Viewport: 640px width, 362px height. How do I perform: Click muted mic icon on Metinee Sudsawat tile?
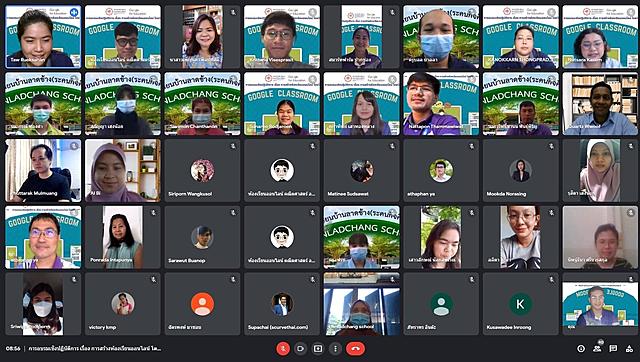point(392,146)
